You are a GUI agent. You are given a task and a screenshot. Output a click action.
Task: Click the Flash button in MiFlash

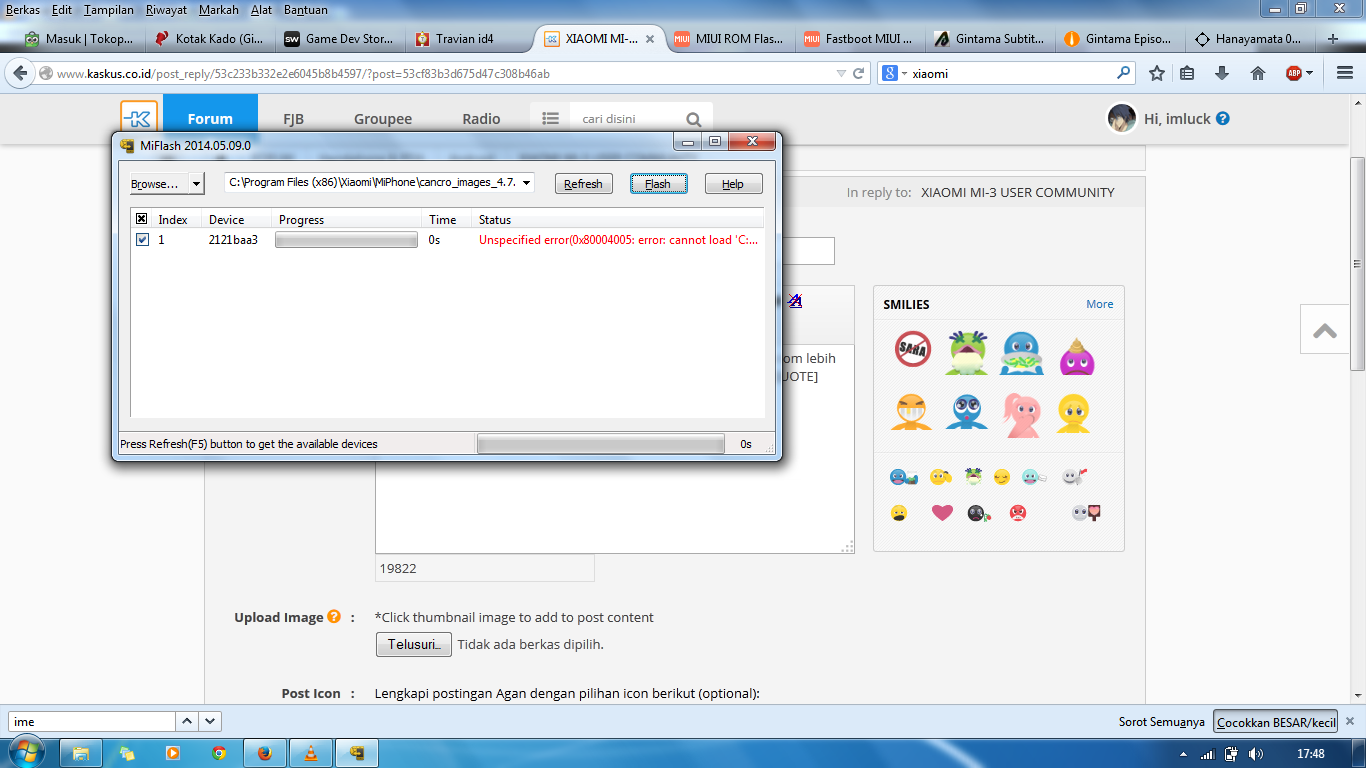(658, 184)
